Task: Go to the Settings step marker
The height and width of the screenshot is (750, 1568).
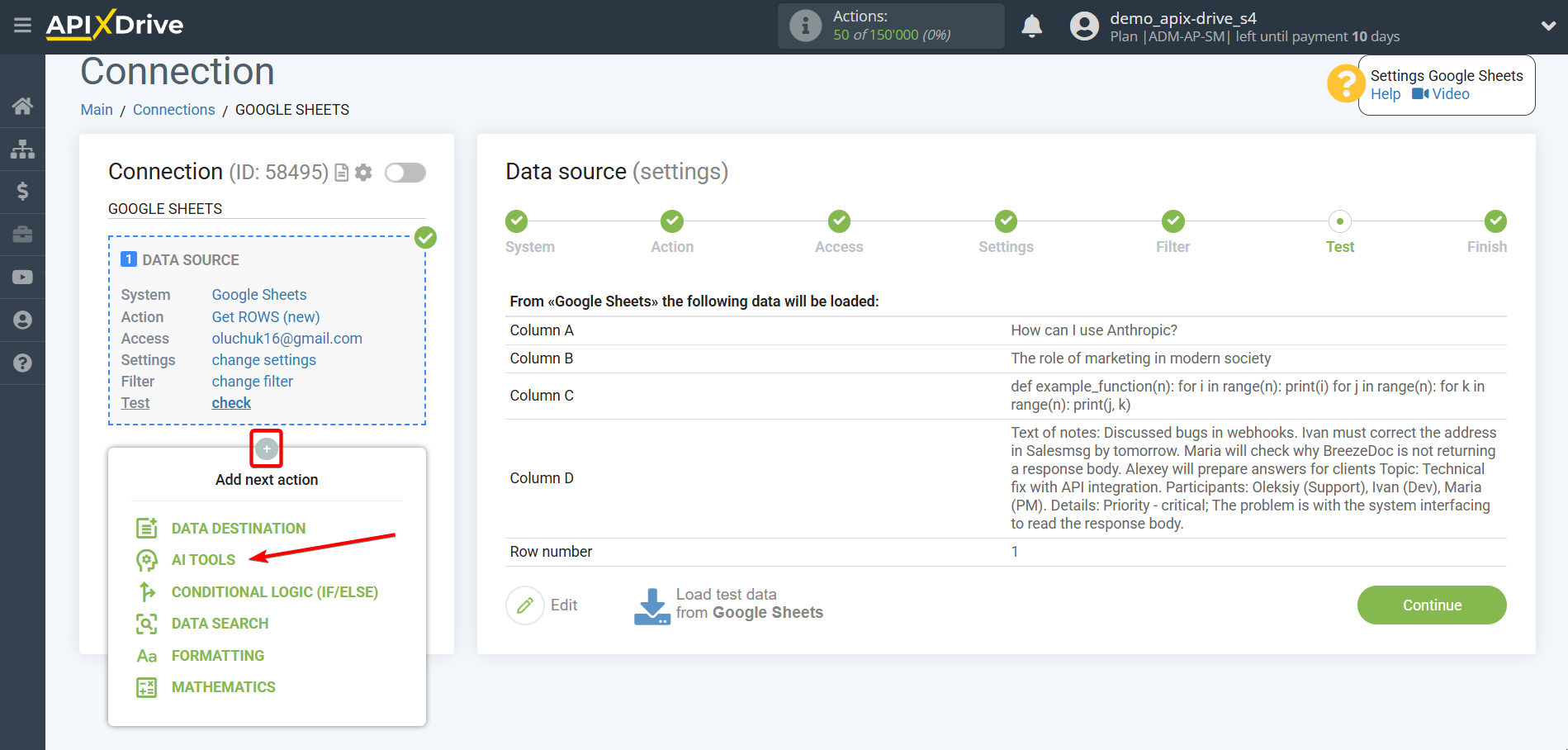Action: (1006, 221)
